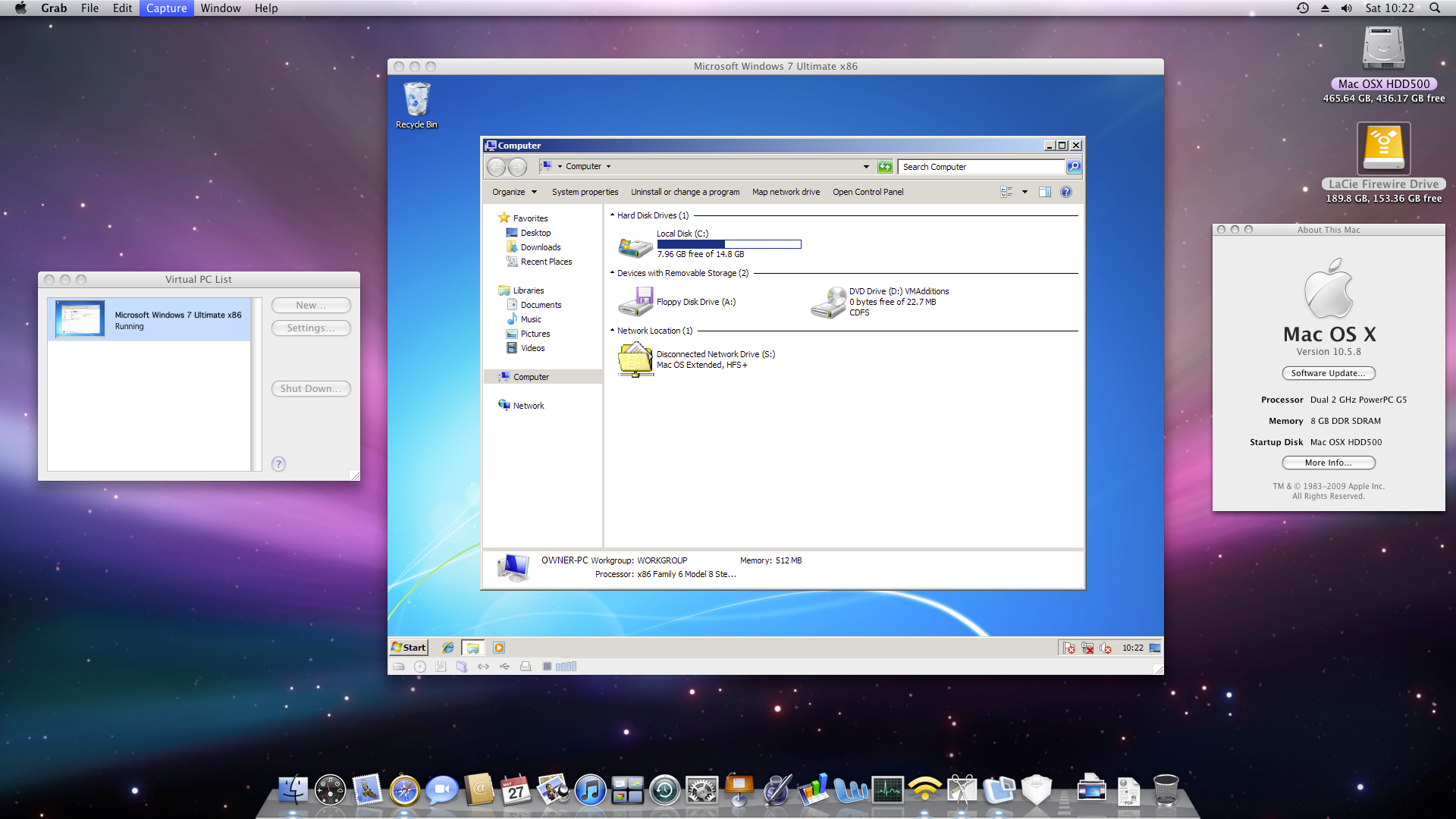Toggle the preview pane button
The height and width of the screenshot is (819, 1456).
pos(1044,192)
